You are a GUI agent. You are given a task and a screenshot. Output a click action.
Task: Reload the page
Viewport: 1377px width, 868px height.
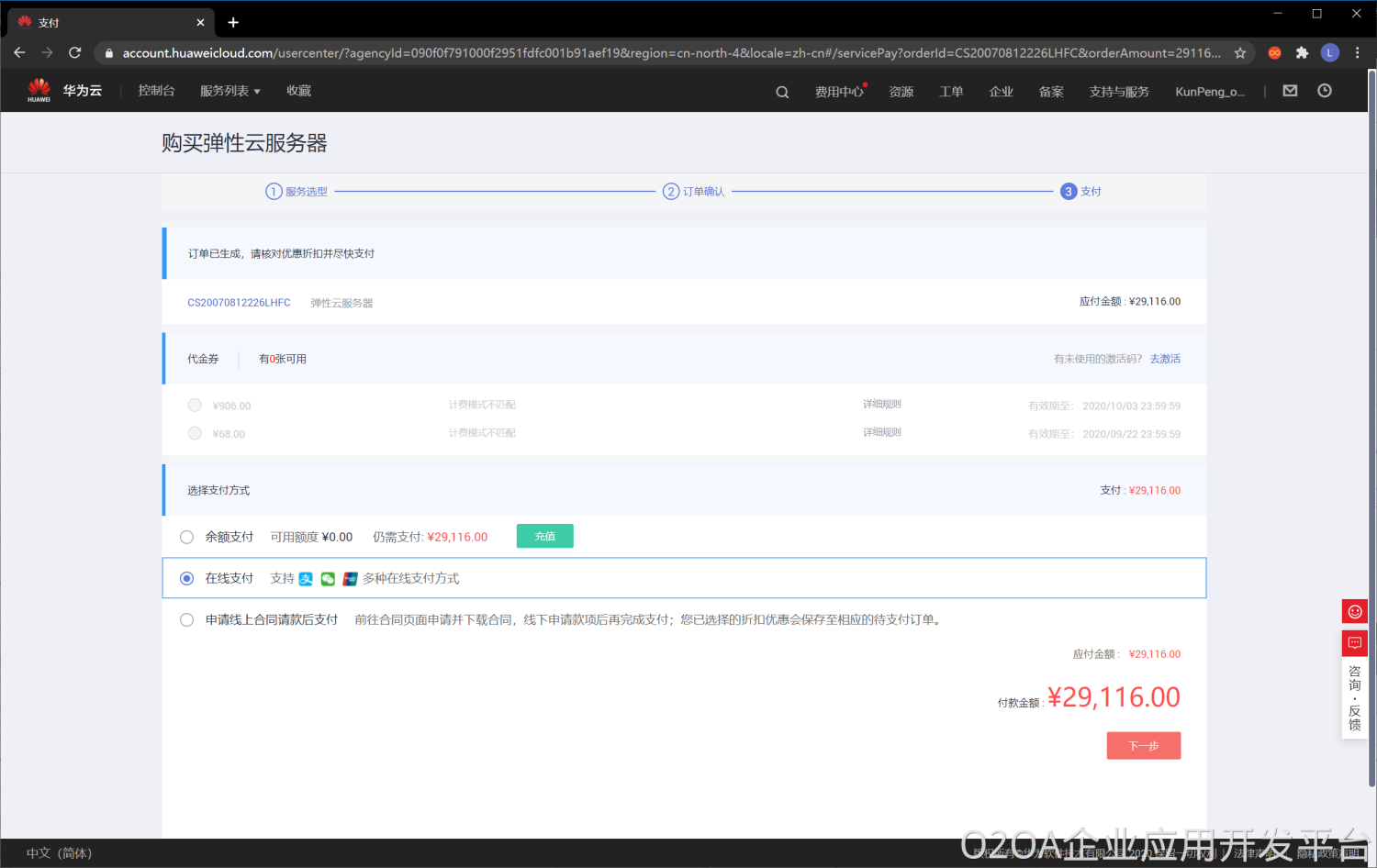point(75,53)
